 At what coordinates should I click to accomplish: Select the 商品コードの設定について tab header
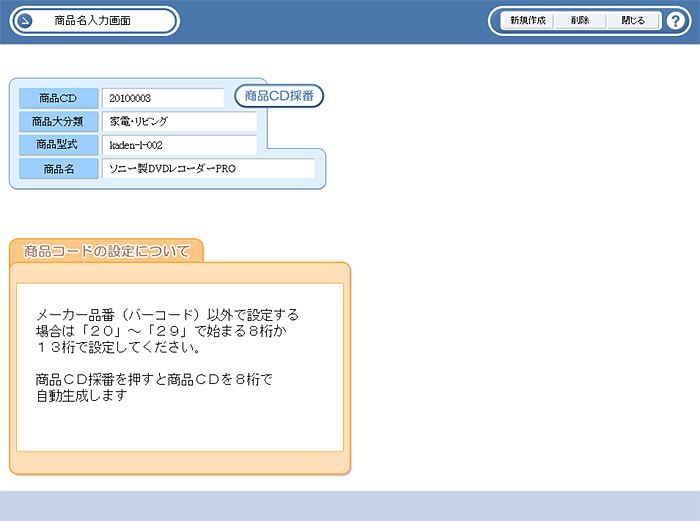click(x=106, y=251)
